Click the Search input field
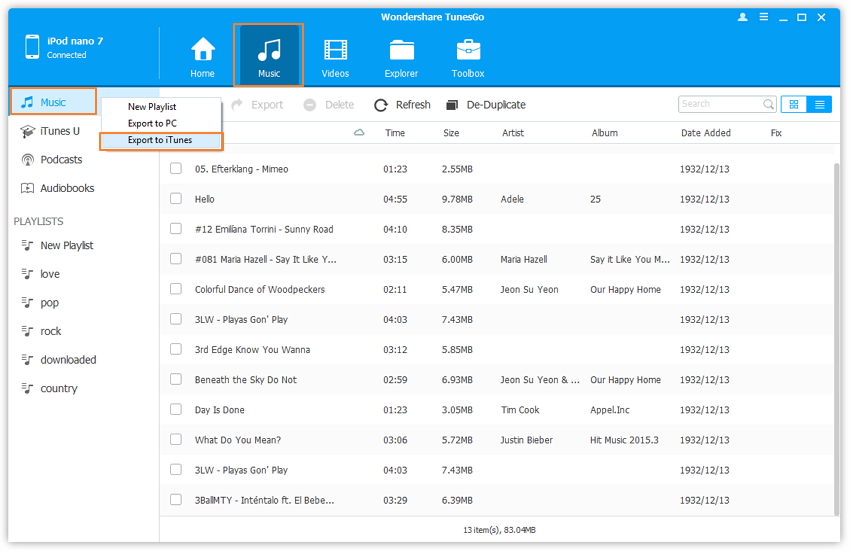The height and width of the screenshot is (551, 850). (x=720, y=104)
